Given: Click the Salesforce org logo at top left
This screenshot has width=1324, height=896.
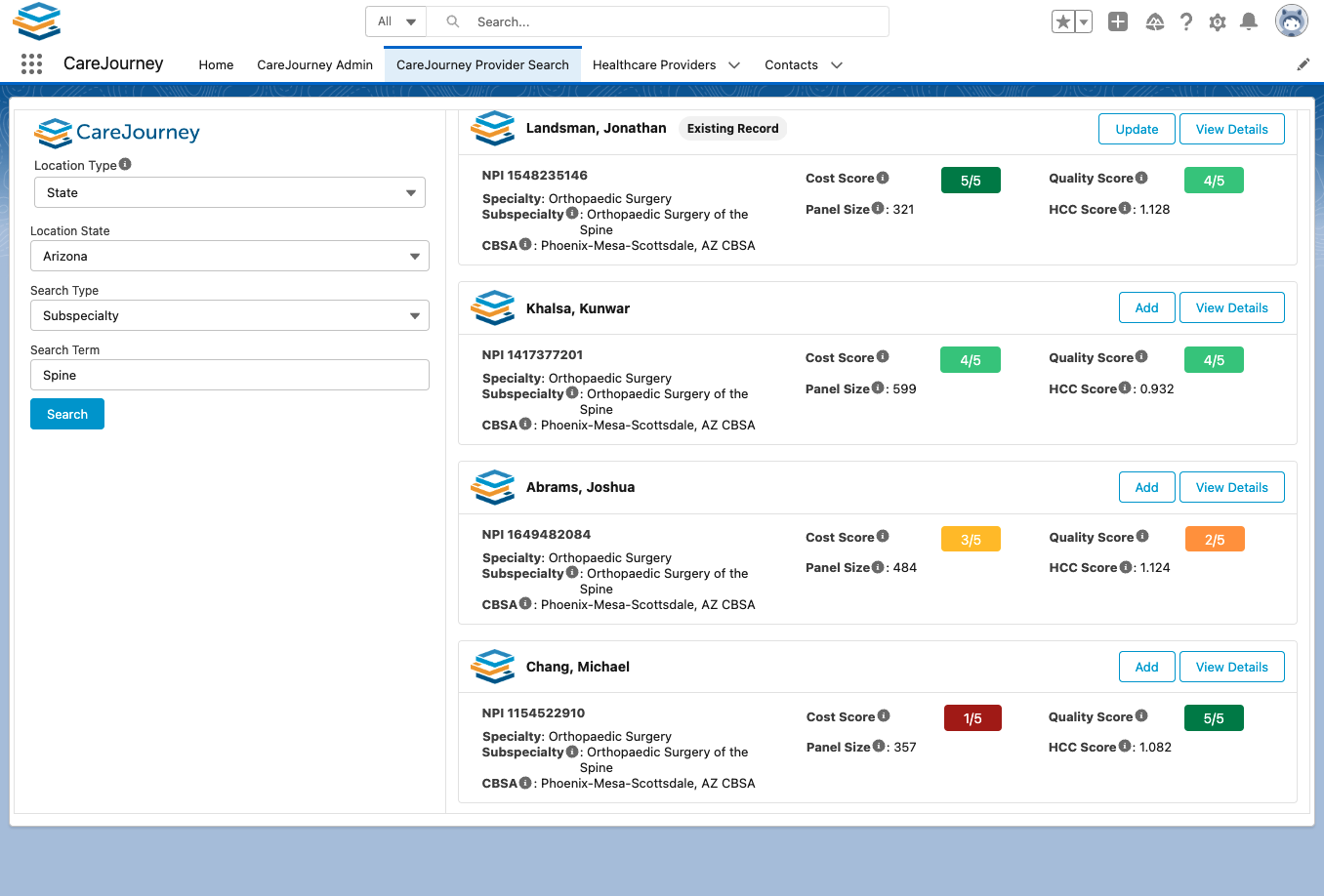Looking at the screenshot, I should (37, 20).
